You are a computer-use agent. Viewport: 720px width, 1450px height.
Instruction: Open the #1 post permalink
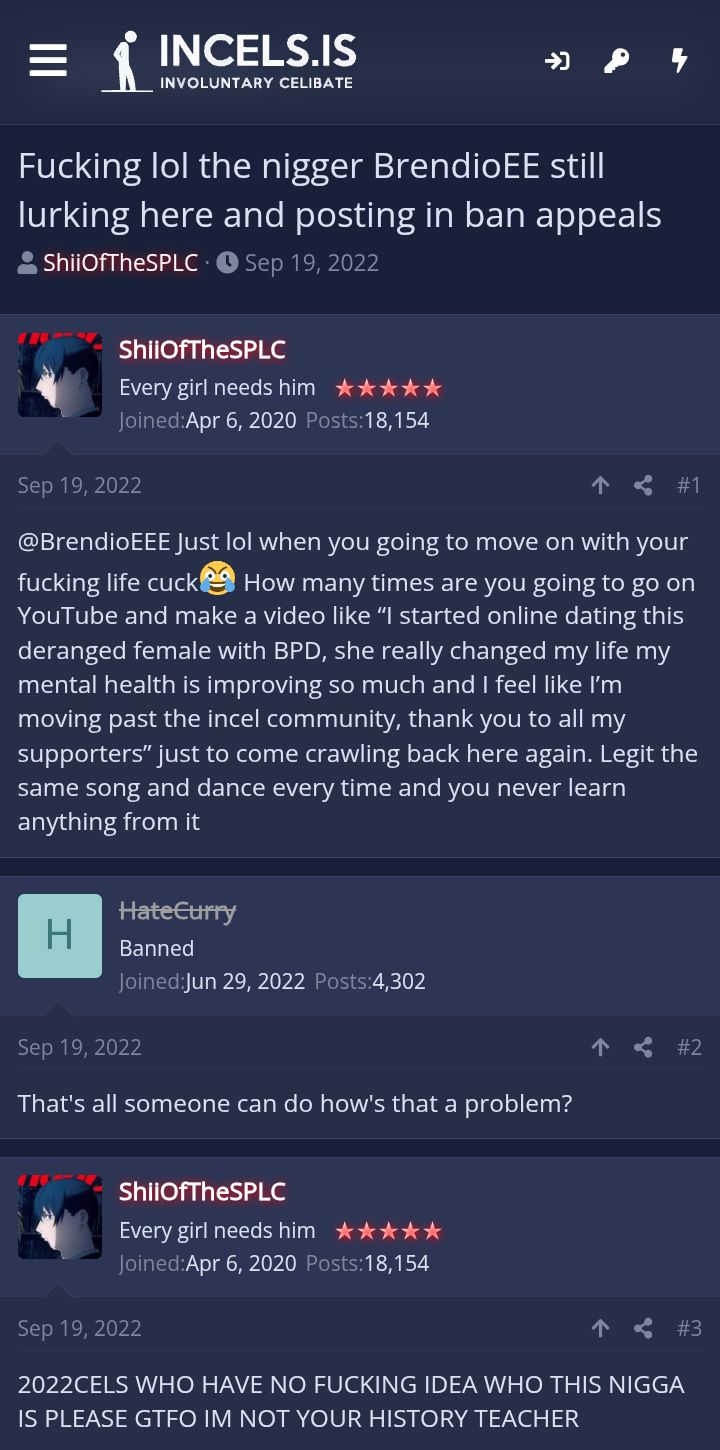pyautogui.click(x=689, y=486)
